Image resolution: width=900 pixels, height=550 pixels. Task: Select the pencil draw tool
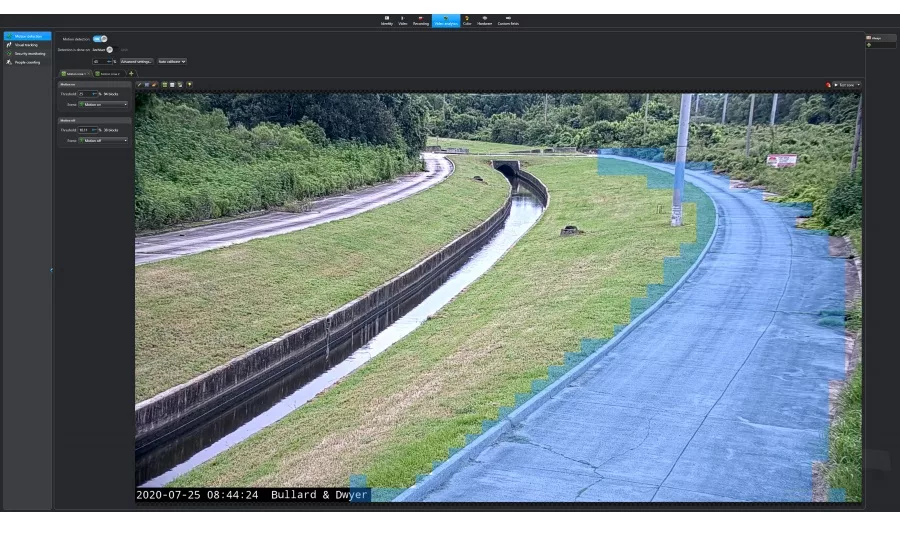[139, 85]
